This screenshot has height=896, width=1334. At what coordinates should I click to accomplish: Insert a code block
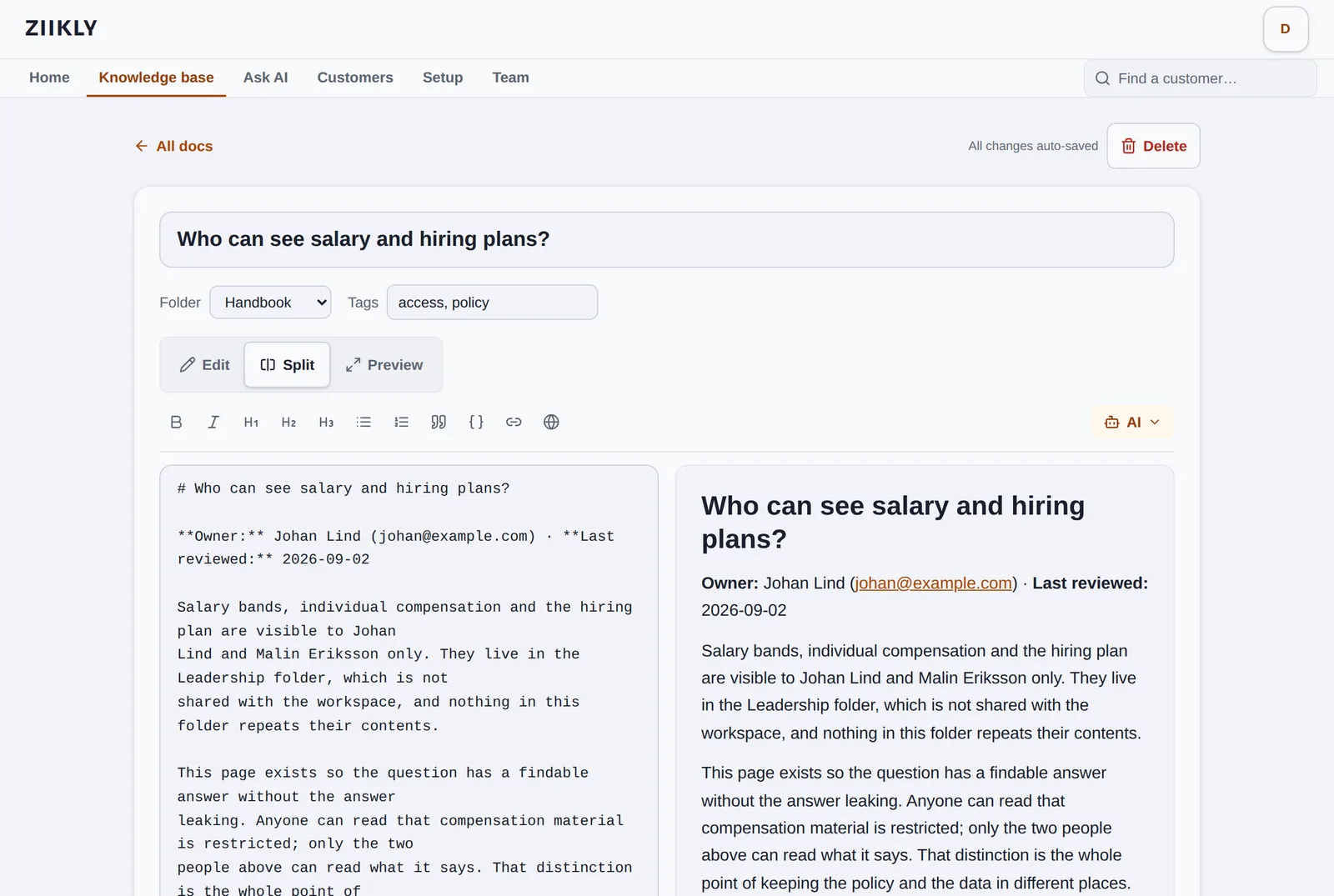(x=476, y=422)
